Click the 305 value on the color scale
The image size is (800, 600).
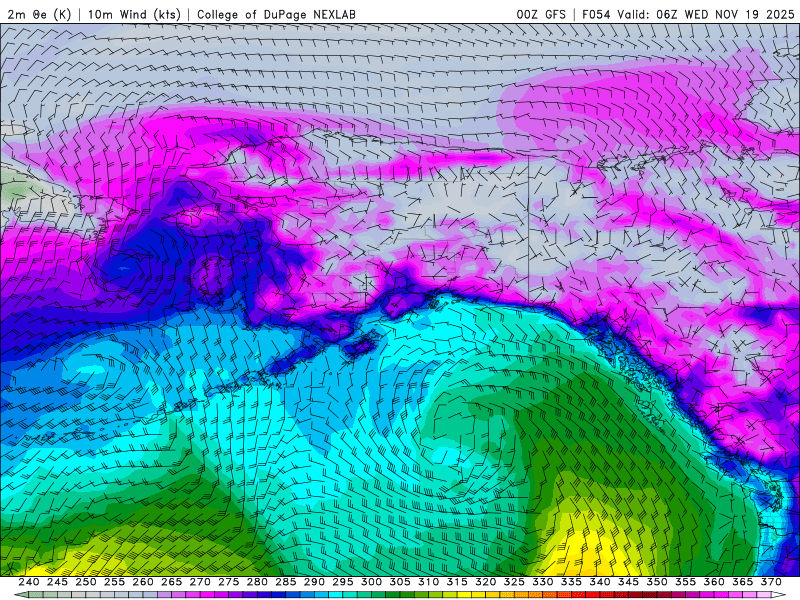400,582
